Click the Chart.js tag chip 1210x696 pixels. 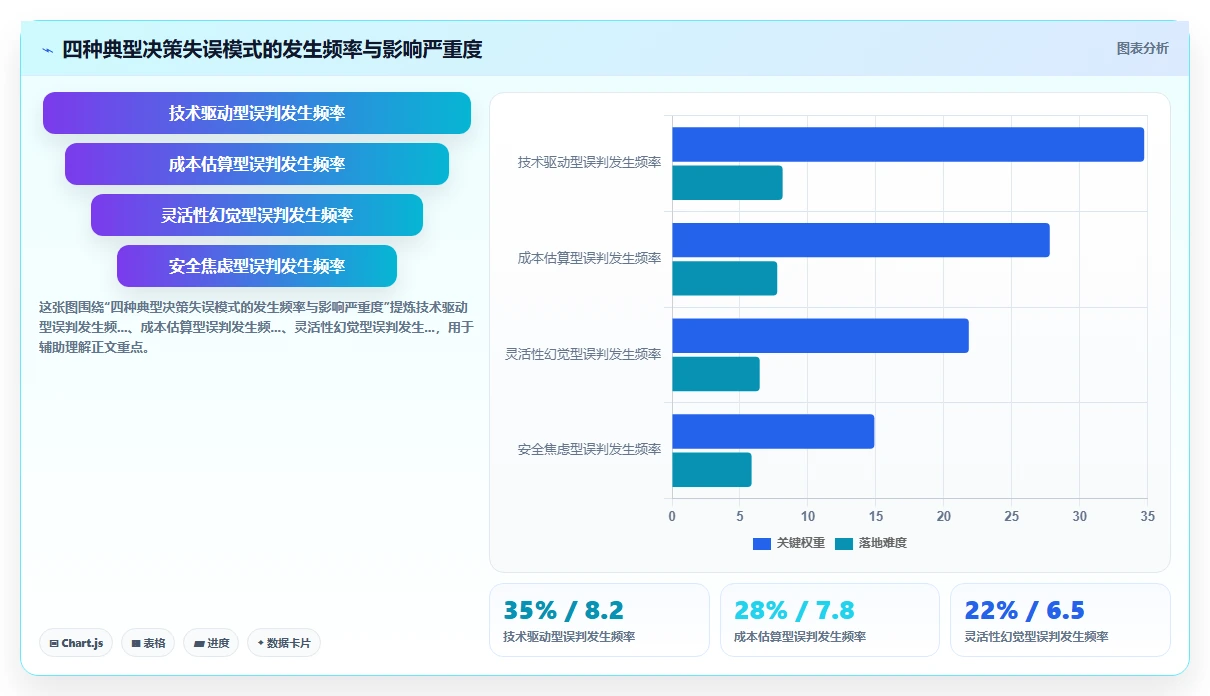[76, 643]
